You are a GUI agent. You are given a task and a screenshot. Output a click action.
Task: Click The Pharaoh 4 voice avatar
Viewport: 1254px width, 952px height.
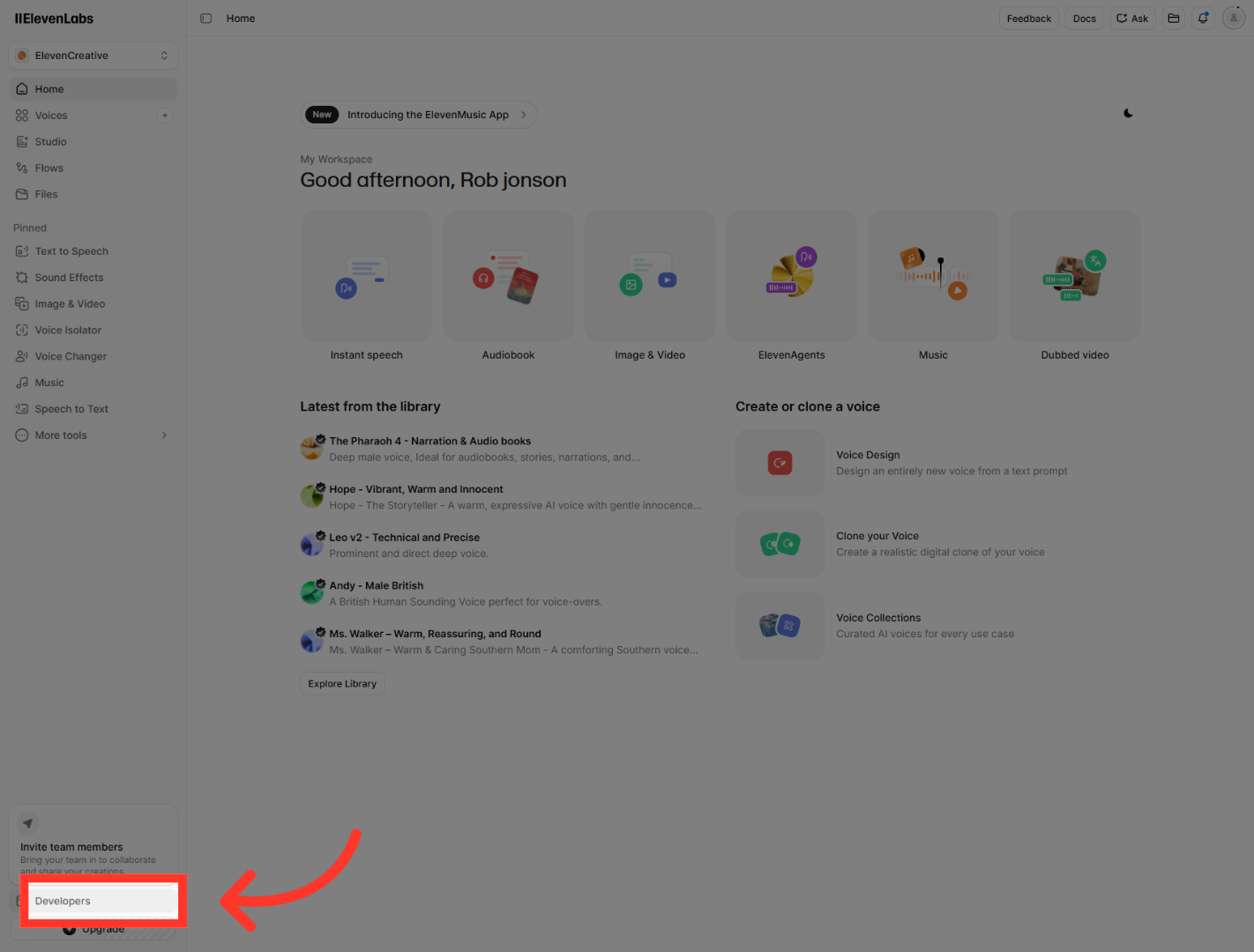click(x=312, y=449)
